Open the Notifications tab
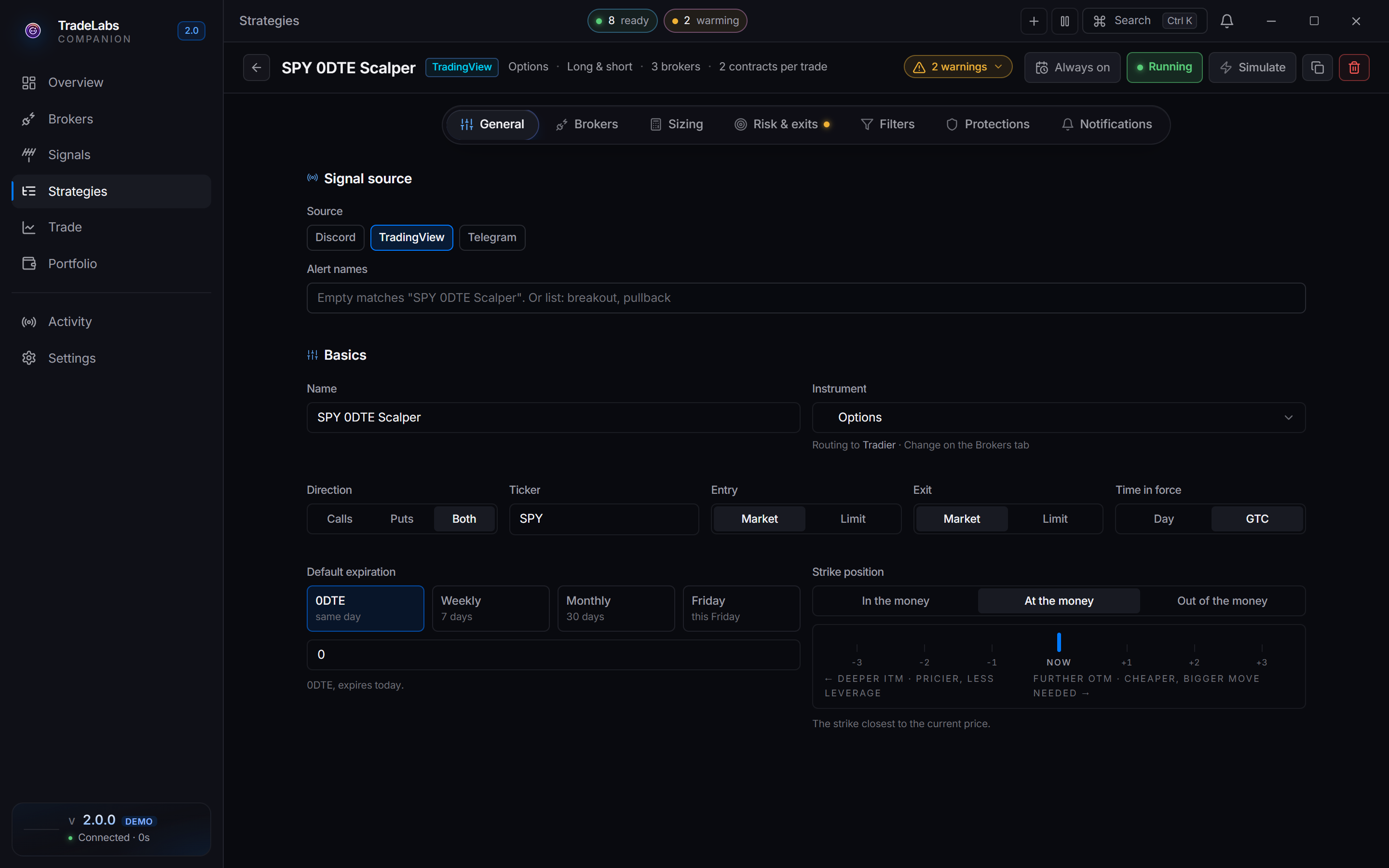 (1106, 124)
